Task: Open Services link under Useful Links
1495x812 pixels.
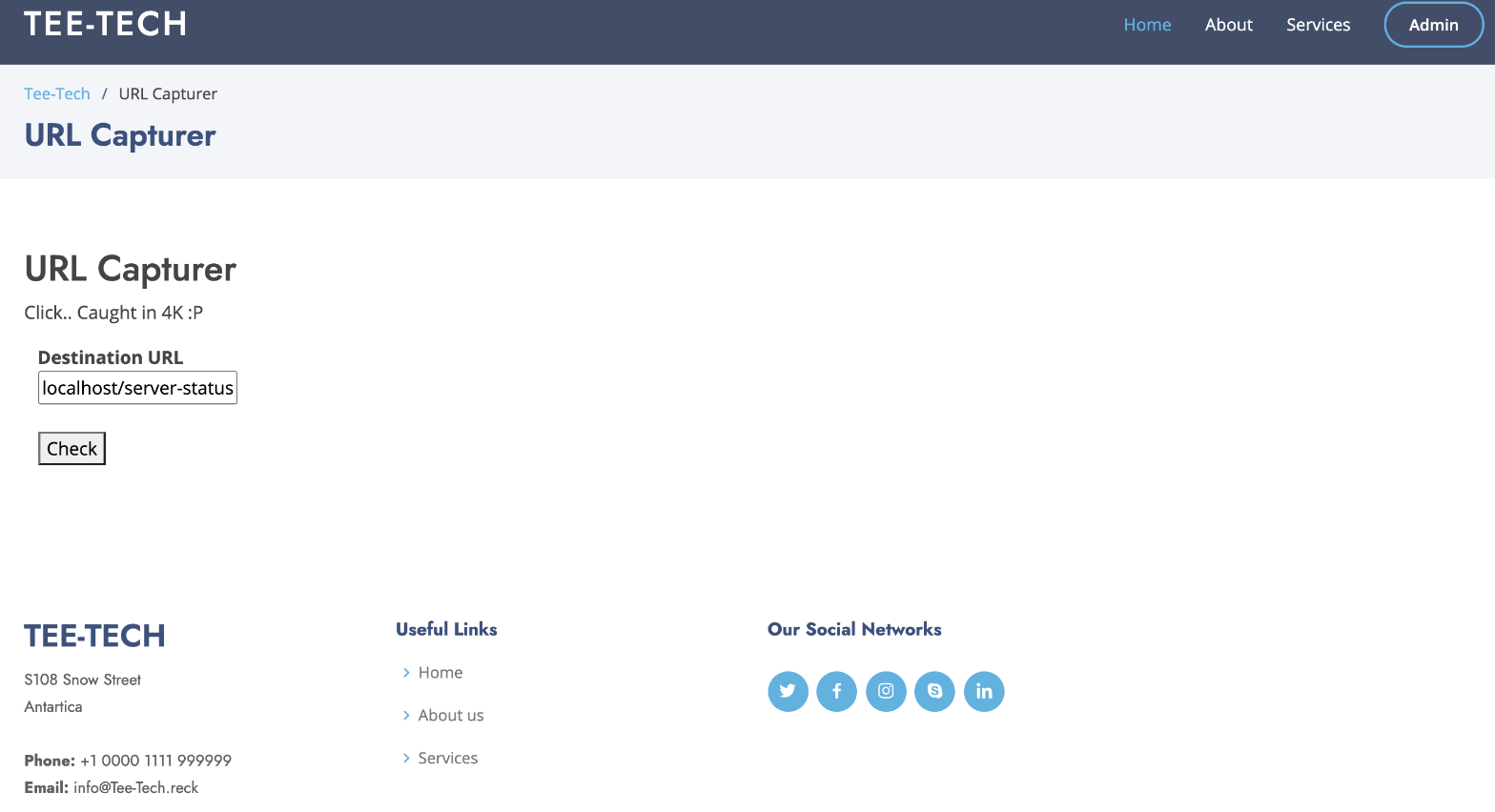Action: tap(447, 758)
